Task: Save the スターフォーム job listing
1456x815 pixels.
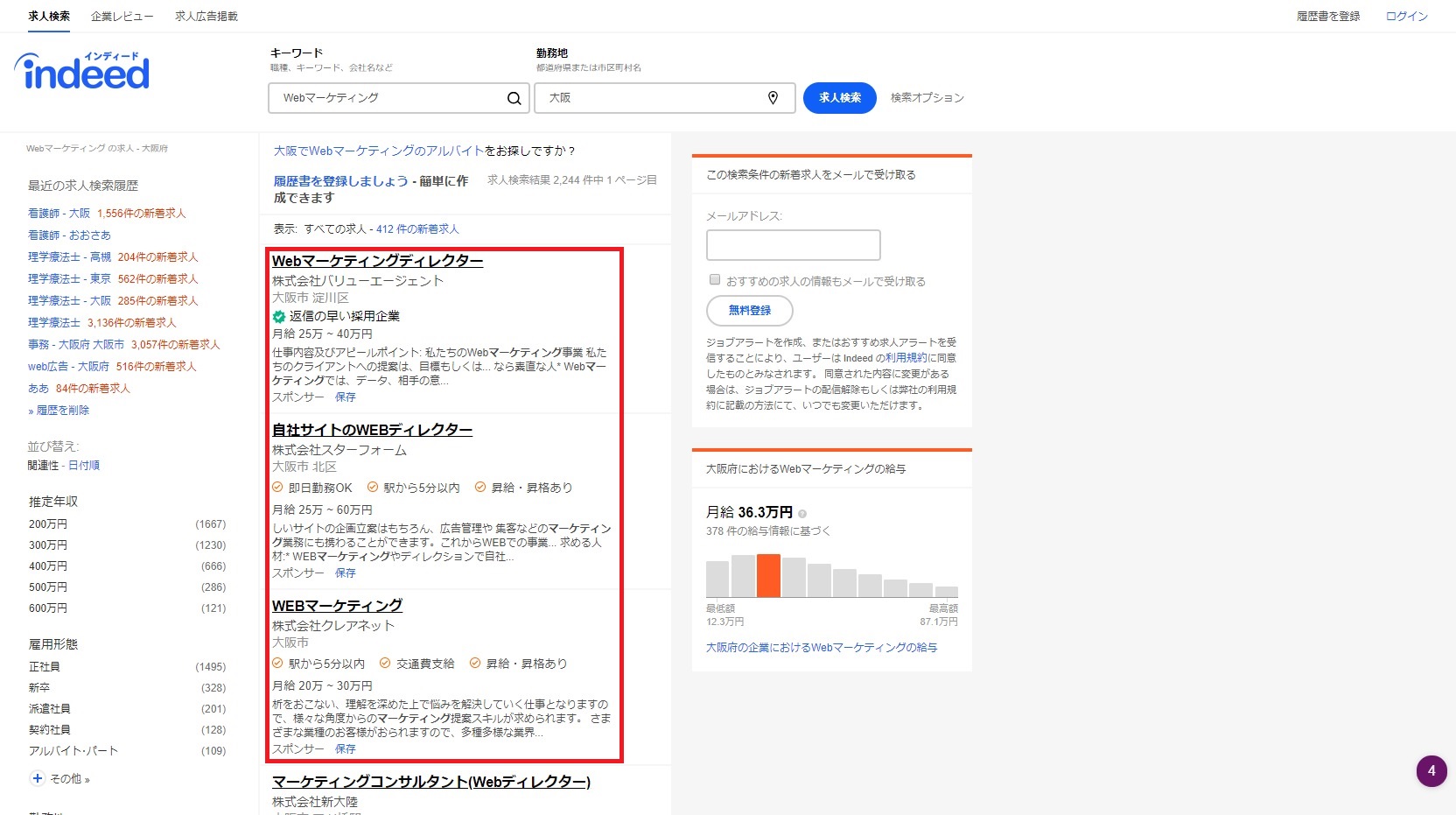Action: point(346,573)
